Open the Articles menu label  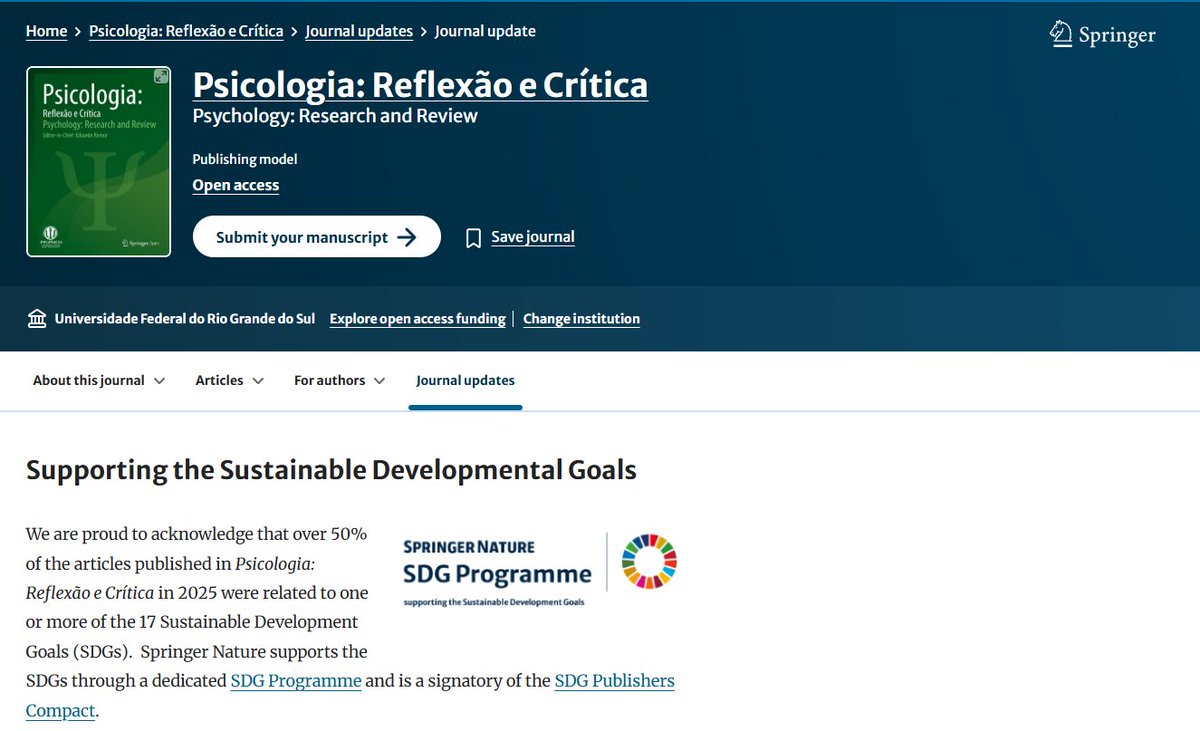point(219,380)
